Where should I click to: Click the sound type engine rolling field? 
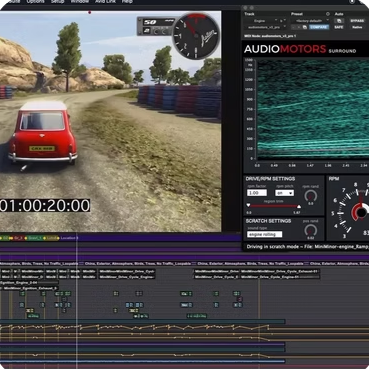pos(265,234)
